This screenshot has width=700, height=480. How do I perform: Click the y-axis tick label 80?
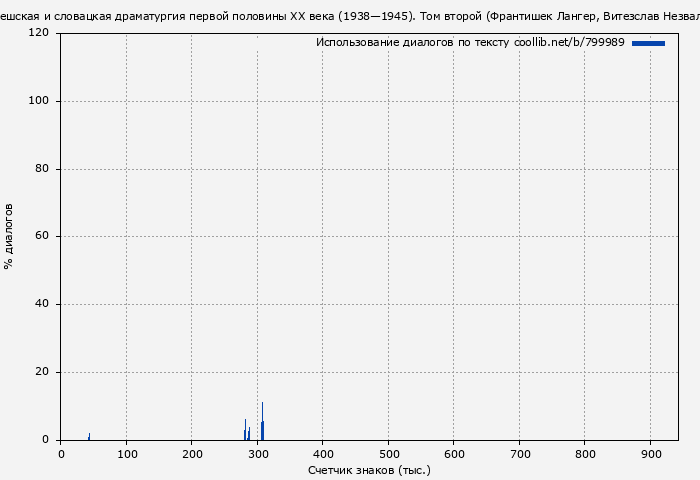[x=41, y=169]
